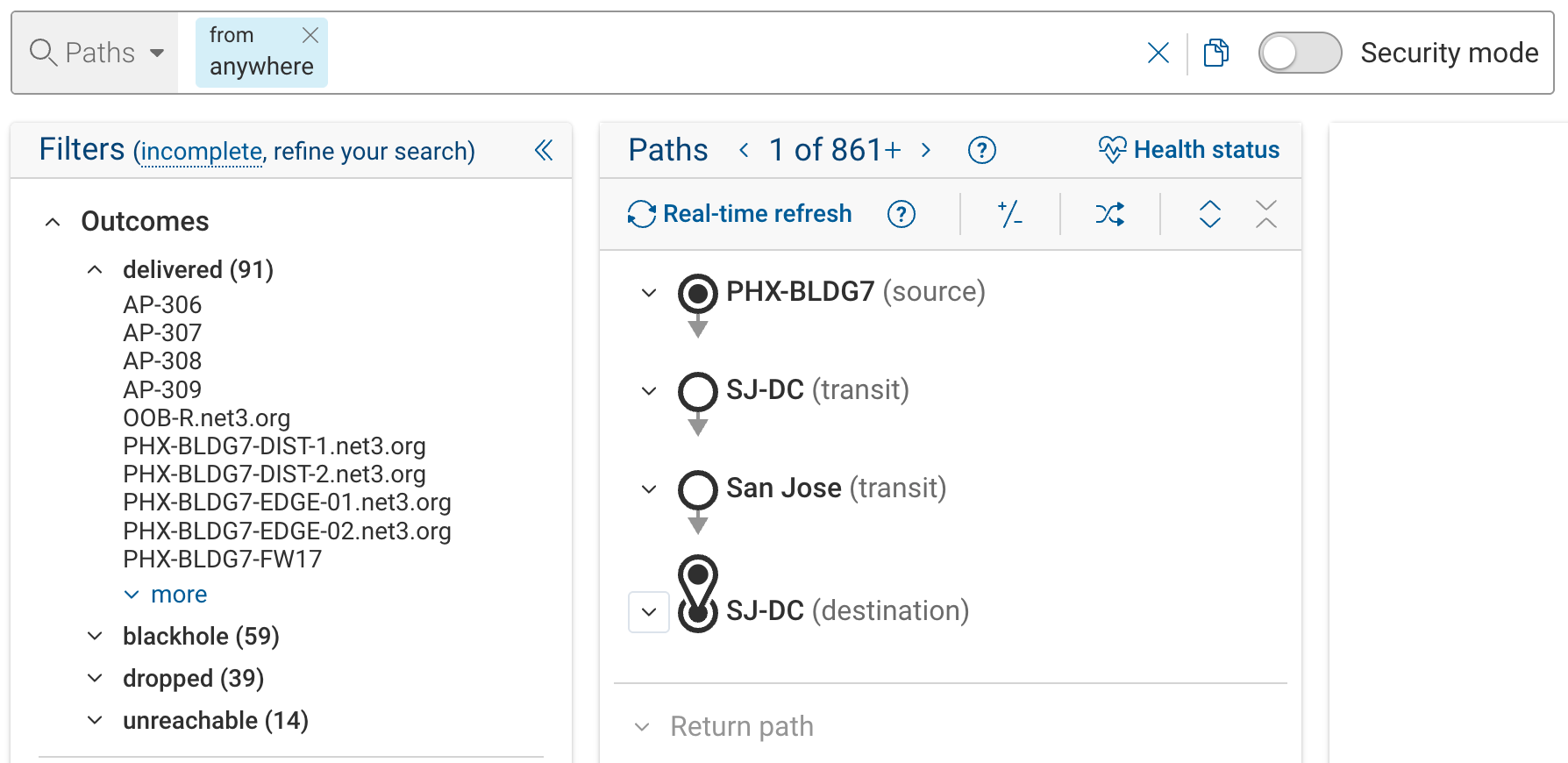Open help next to path counter
Screen dimensions: 1568x763
click(x=981, y=150)
